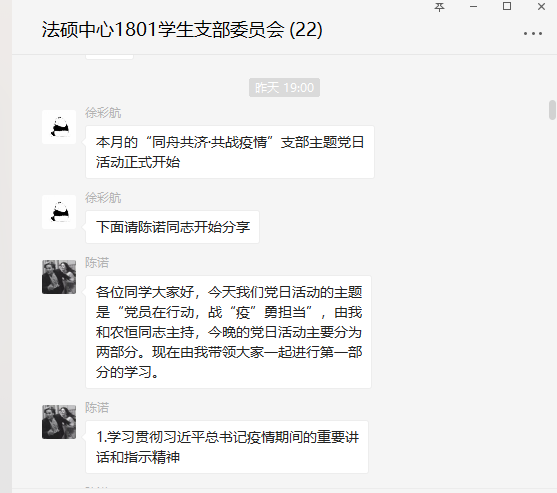Open 陈诺's avatar beside 各位同学大家好 message
The height and width of the screenshot is (493, 557).
(59, 277)
